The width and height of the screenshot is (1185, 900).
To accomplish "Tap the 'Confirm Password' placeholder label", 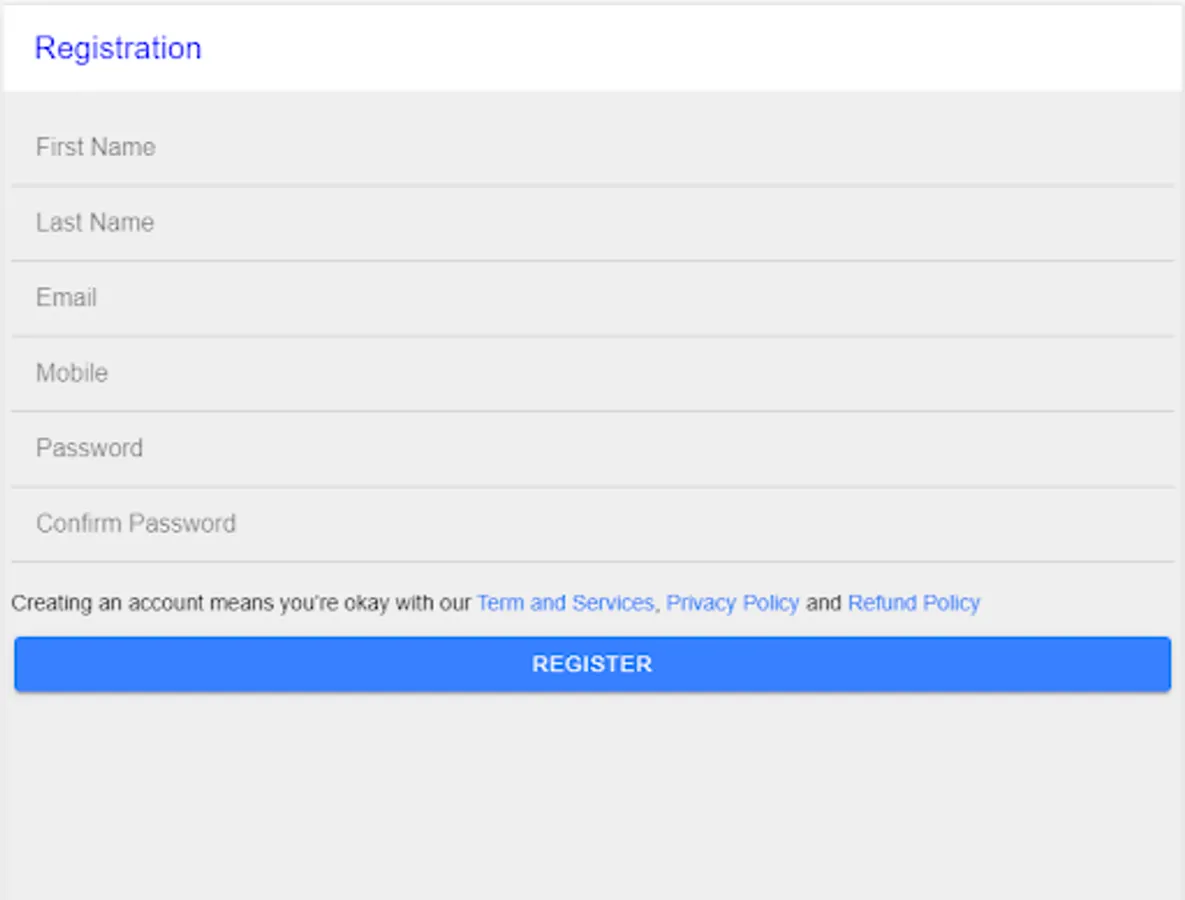I will (136, 523).
